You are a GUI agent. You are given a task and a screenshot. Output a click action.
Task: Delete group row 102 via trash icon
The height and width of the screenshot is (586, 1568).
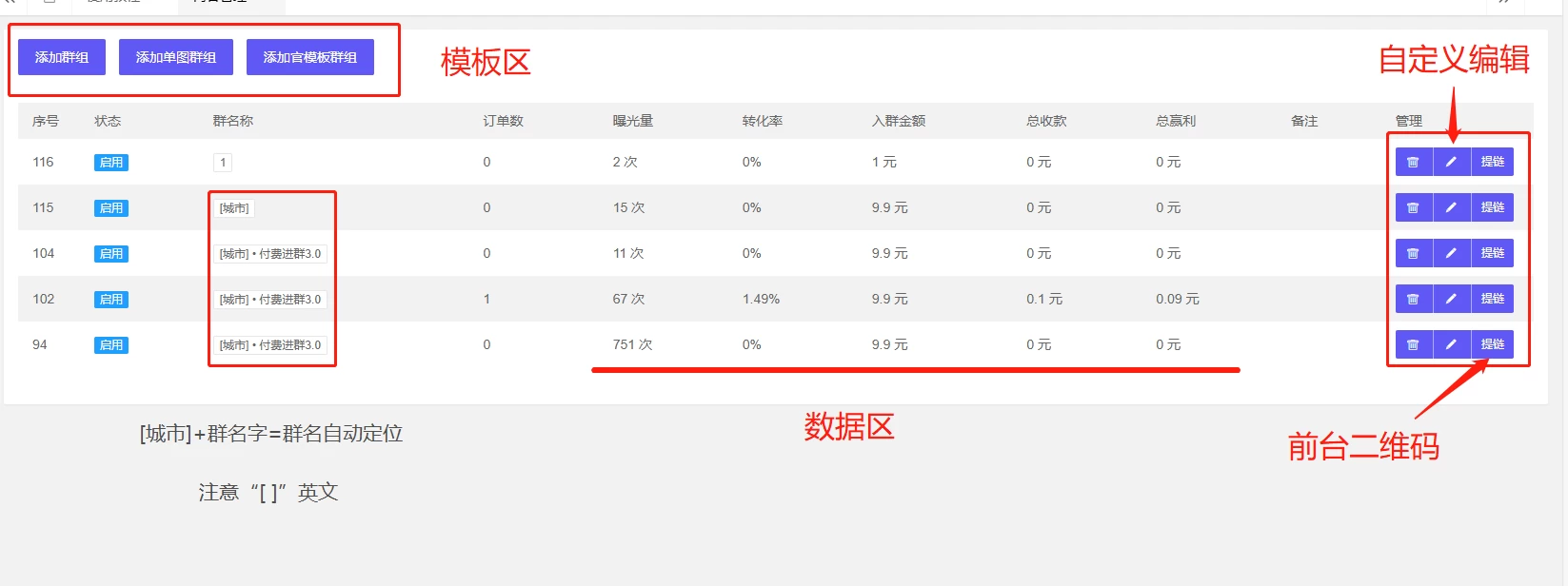(x=1414, y=299)
